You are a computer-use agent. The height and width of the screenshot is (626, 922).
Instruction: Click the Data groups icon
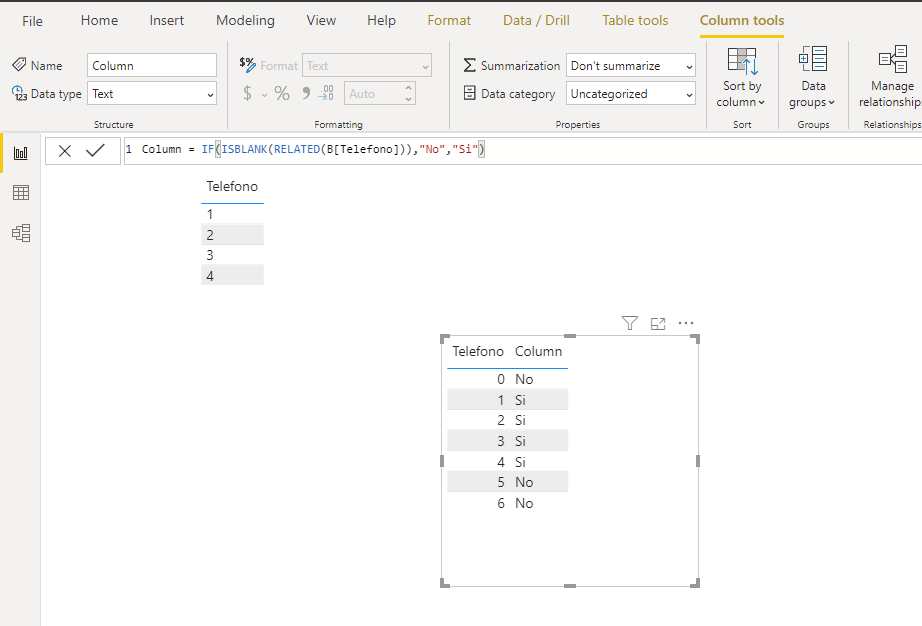813,59
